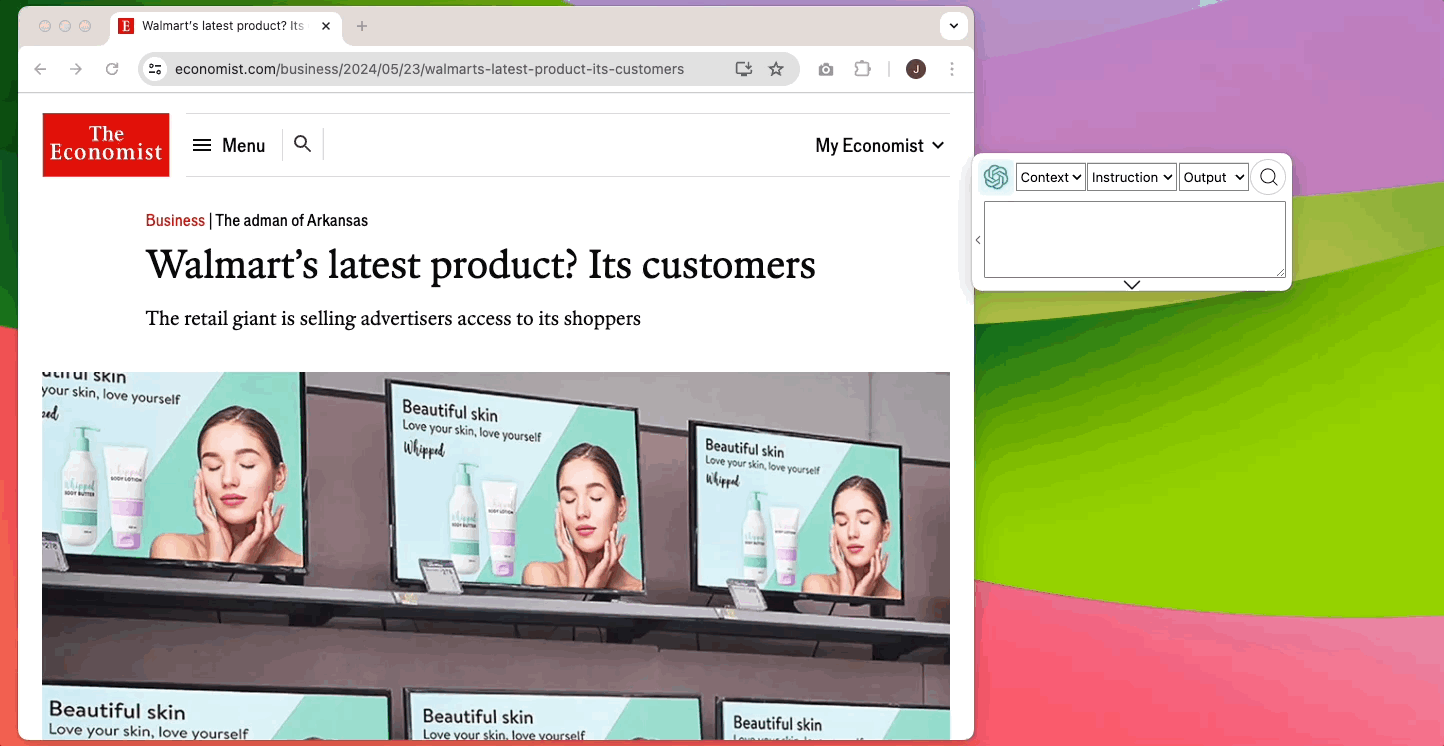Click the install app icon in address bar

[743, 69]
